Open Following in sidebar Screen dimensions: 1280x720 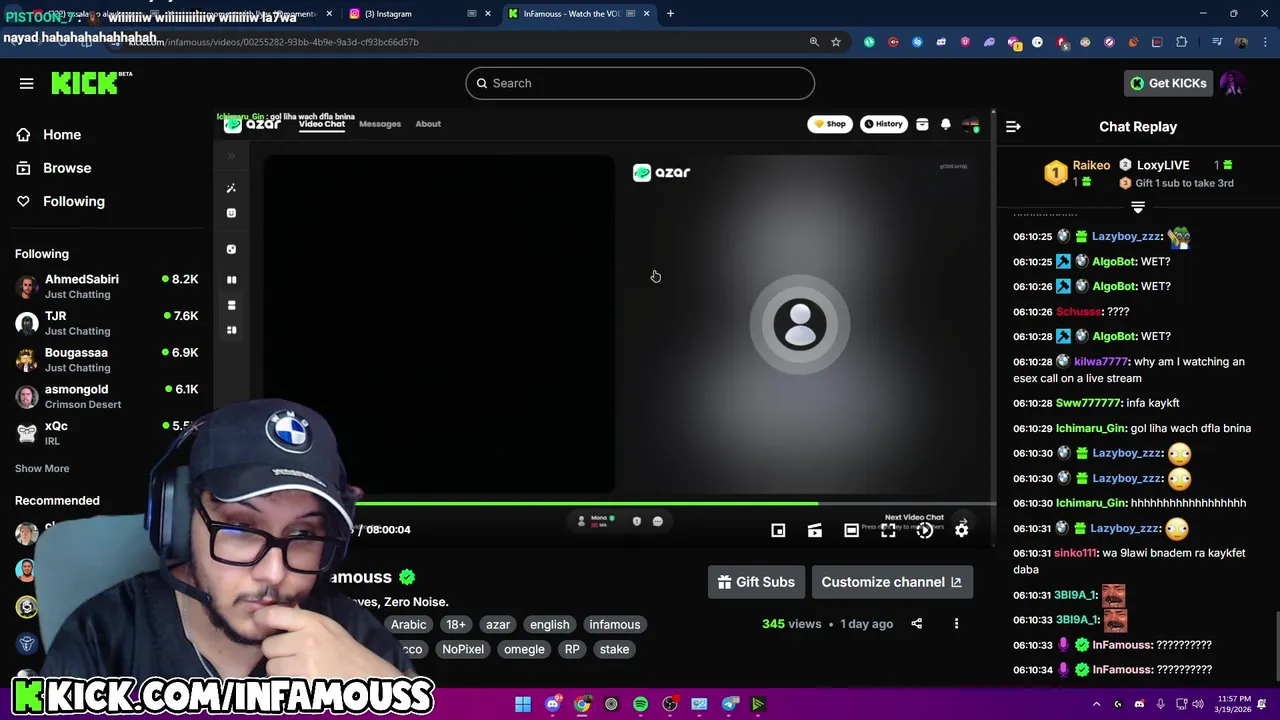tap(73, 201)
